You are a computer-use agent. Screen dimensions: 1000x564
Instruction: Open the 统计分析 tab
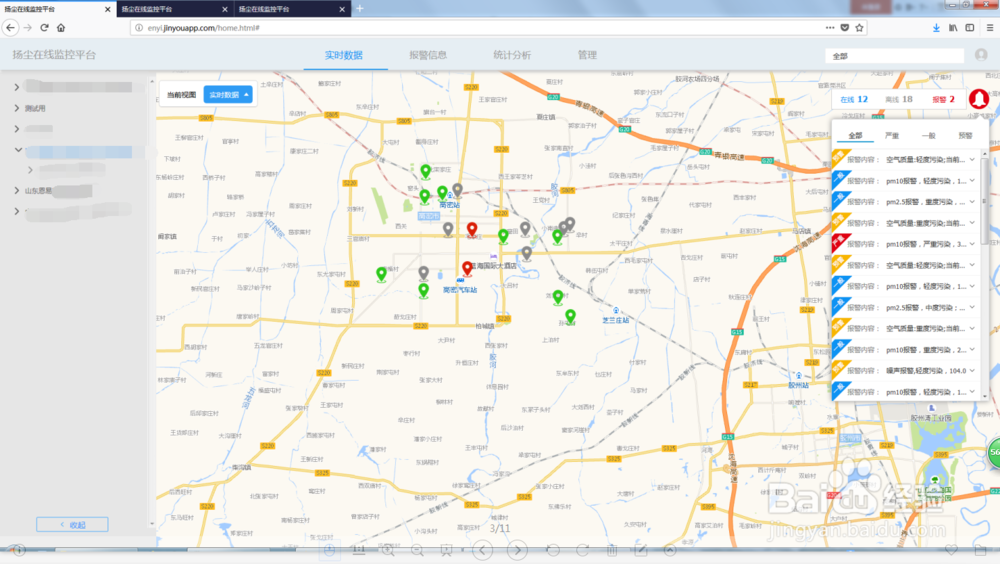[512, 55]
